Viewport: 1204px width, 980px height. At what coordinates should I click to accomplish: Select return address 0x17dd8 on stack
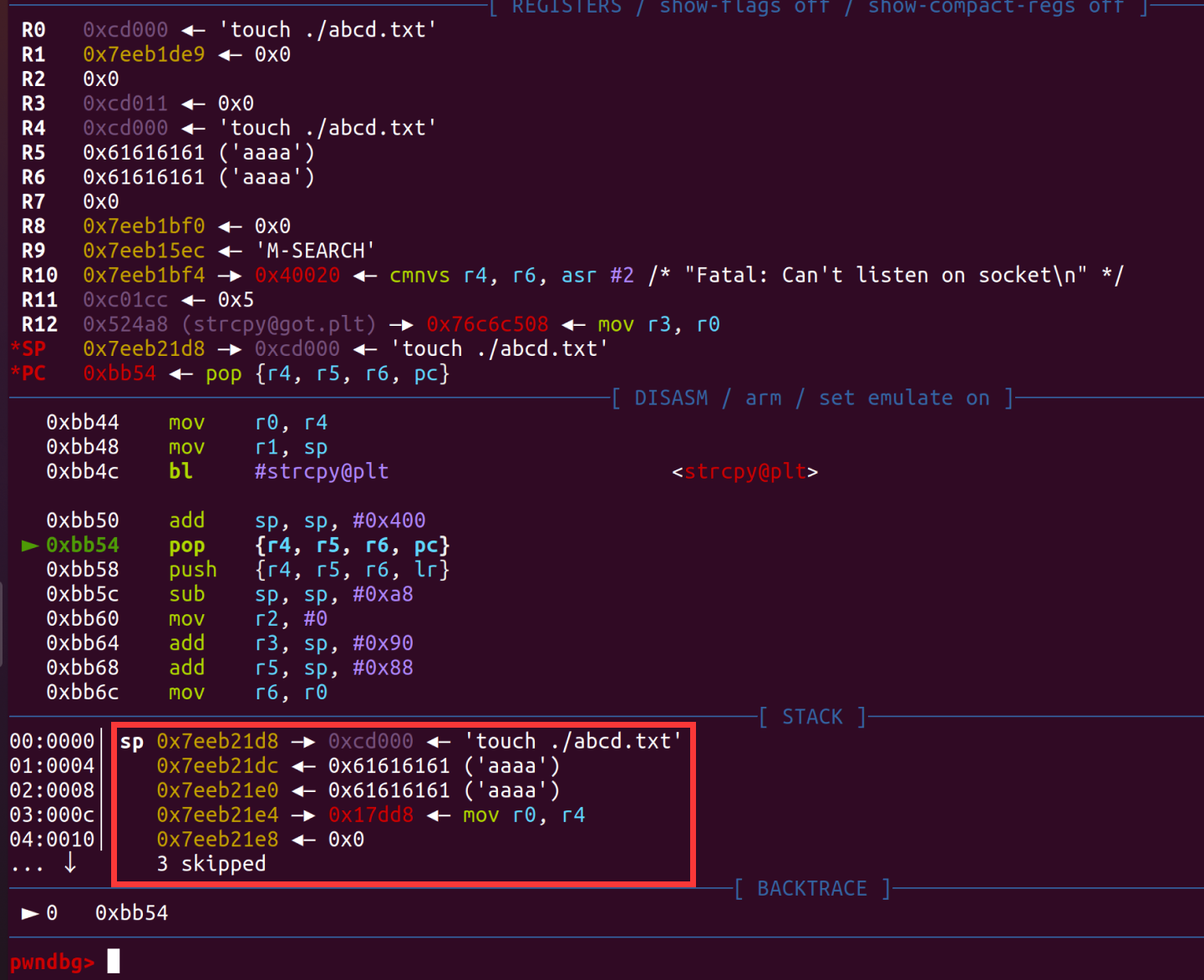click(371, 815)
